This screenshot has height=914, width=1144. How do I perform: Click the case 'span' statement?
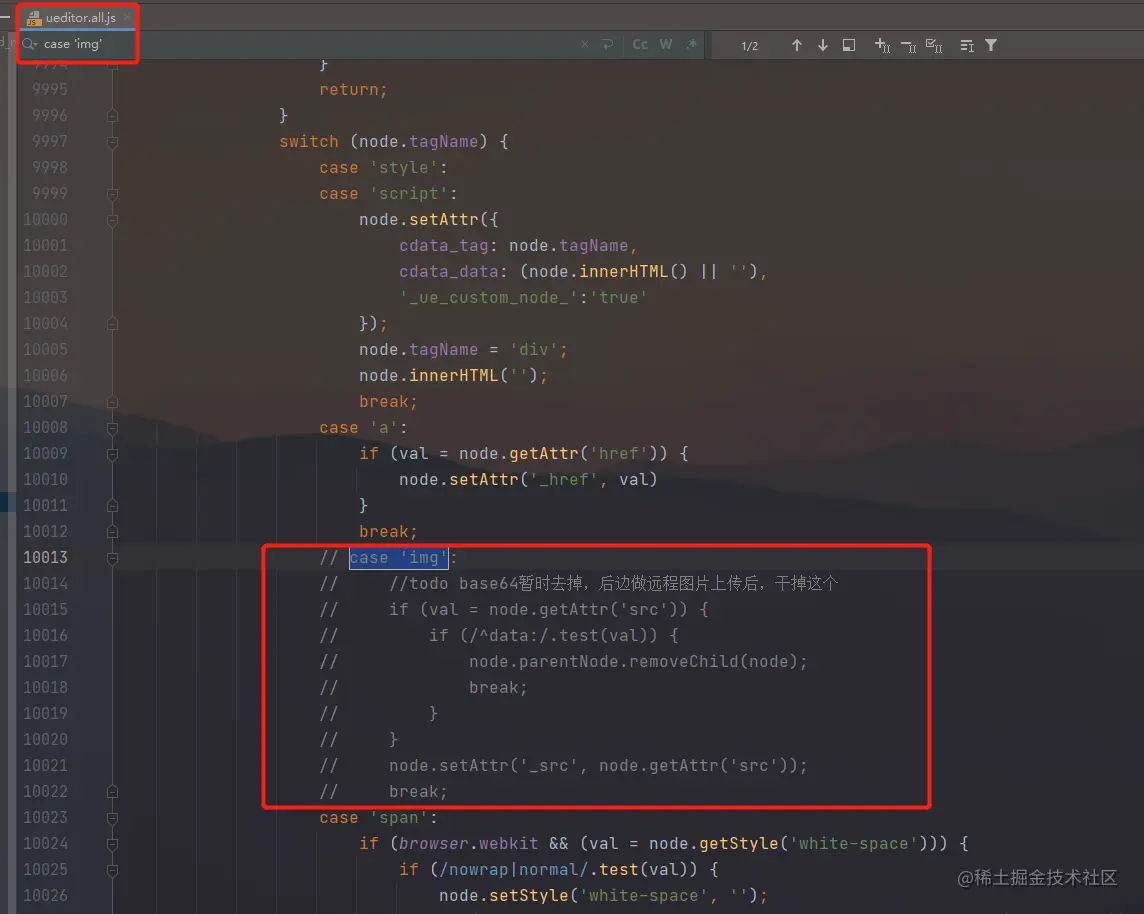click(x=378, y=818)
